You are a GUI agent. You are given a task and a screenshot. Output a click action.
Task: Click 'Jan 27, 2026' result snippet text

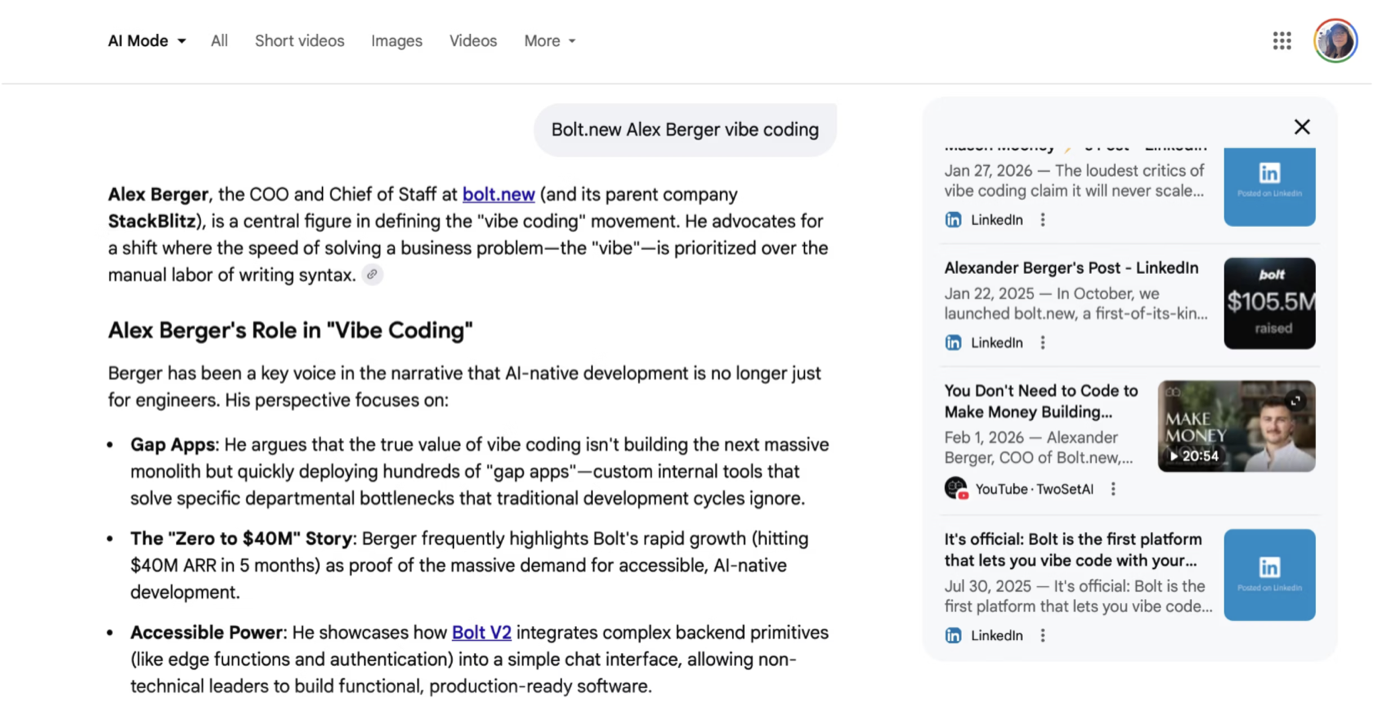[x=1075, y=181]
